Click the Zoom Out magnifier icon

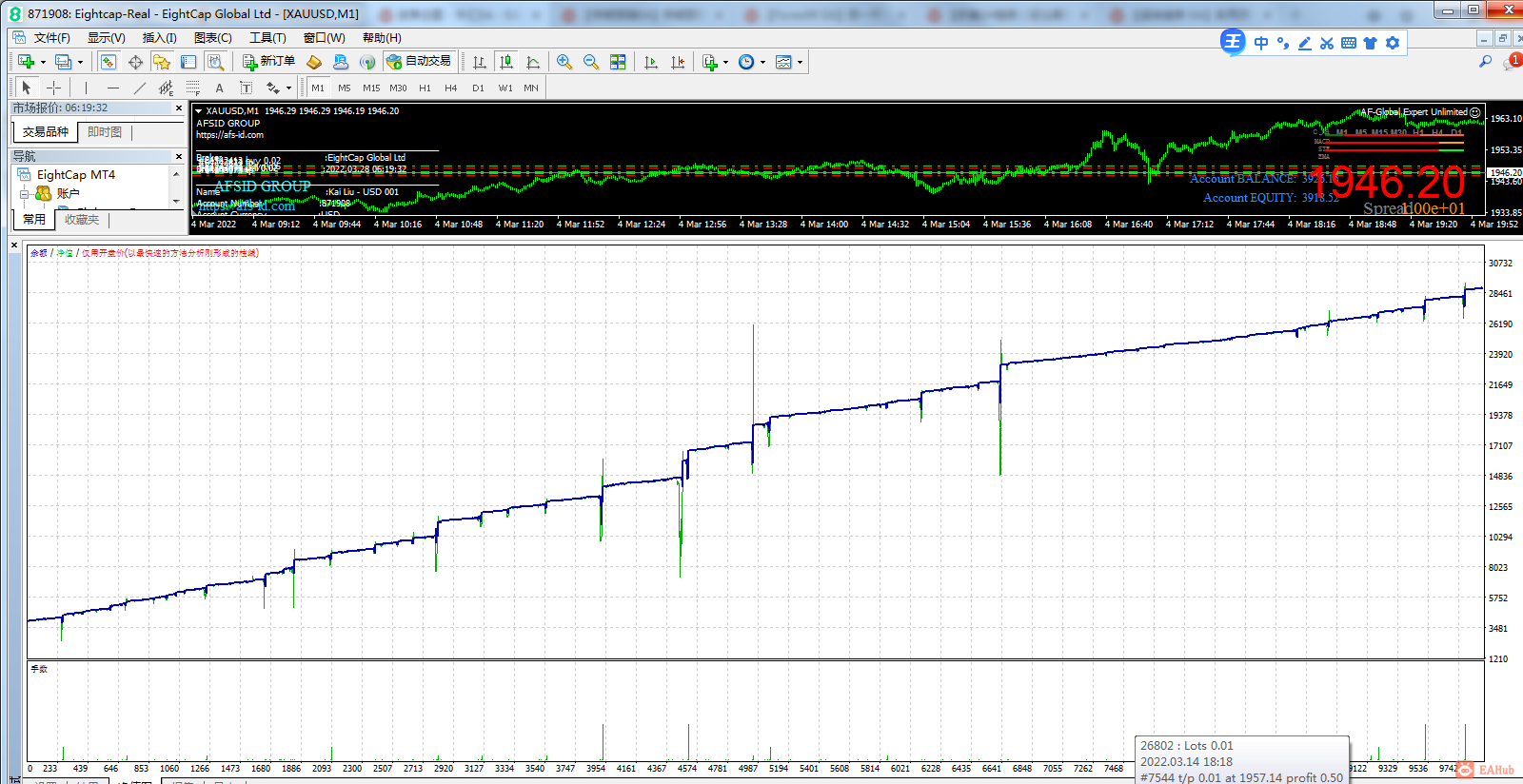pyautogui.click(x=591, y=62)
